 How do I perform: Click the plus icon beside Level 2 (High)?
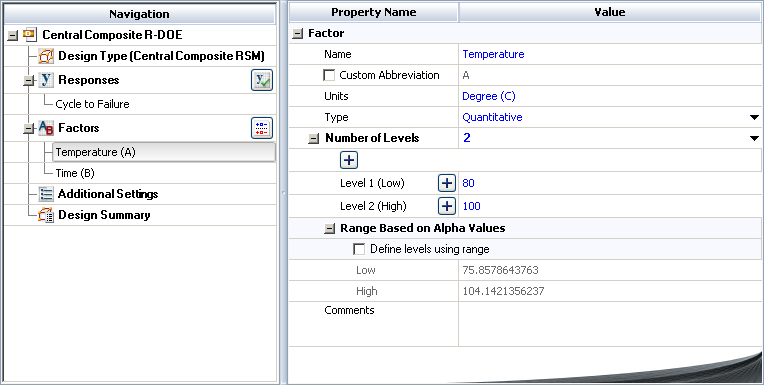coord(446,206)
